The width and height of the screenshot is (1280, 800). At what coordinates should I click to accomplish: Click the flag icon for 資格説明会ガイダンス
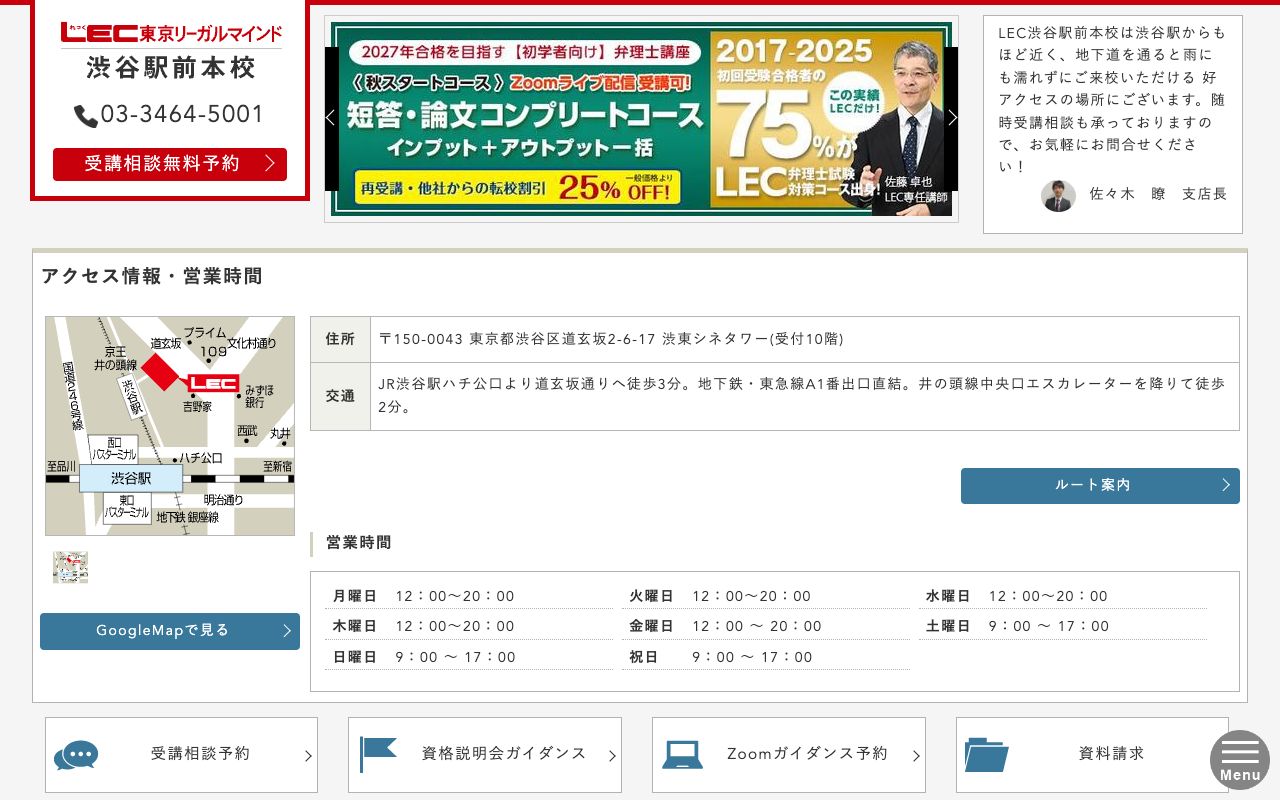coord(378,754)
